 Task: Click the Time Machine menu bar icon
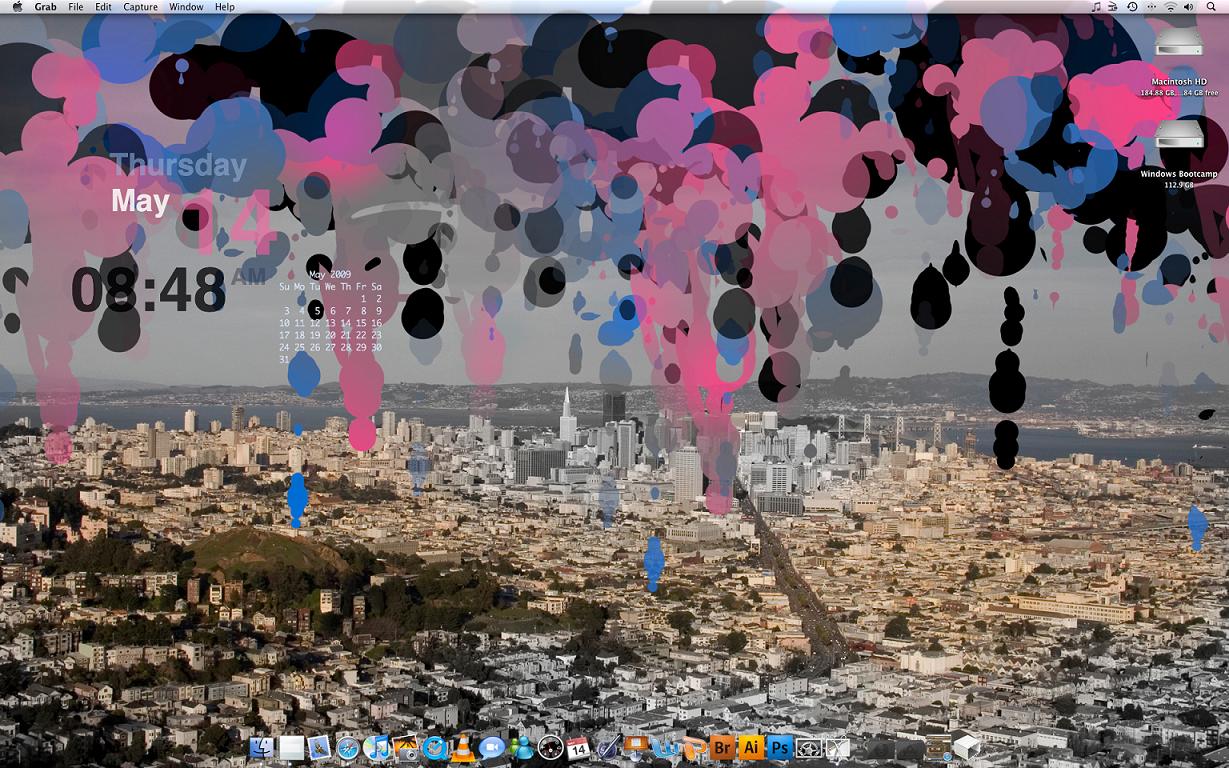(1132, 6)
